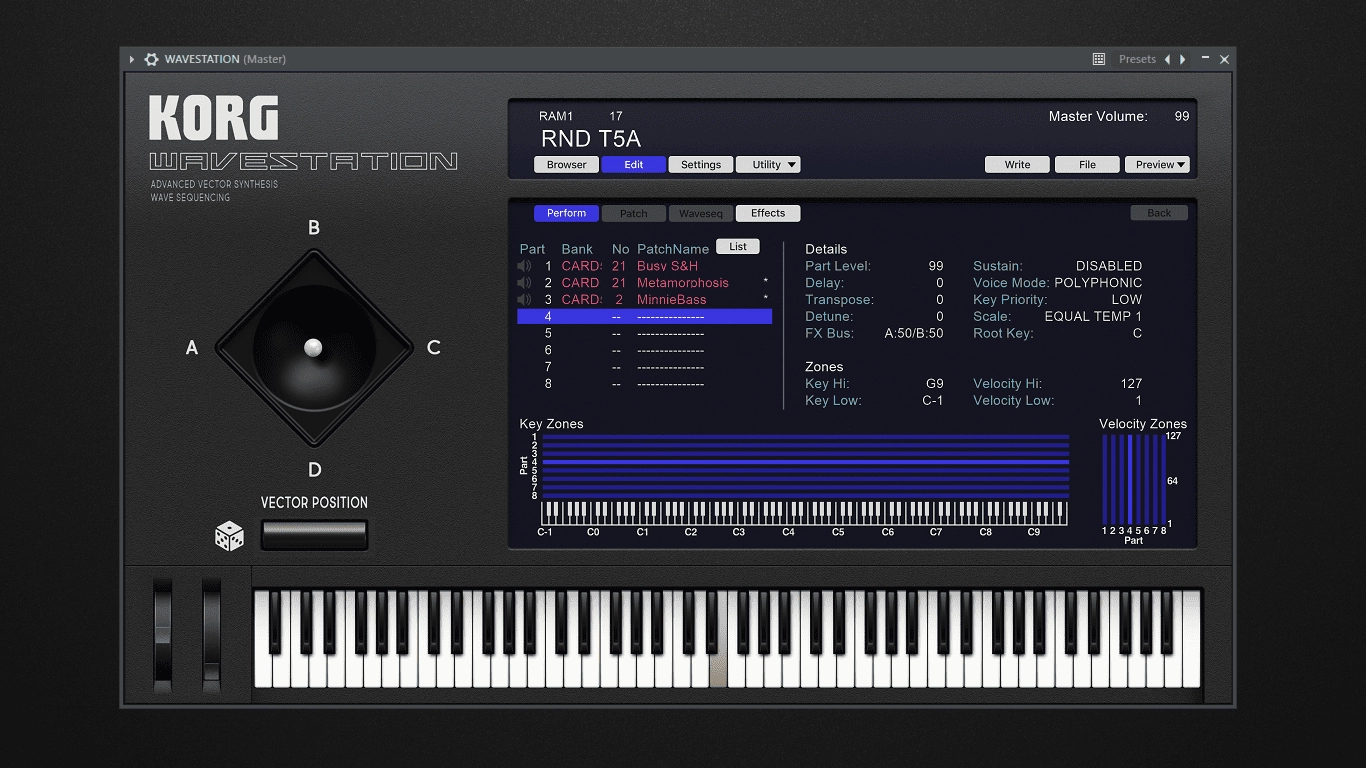The width and height of the screenshot is (1366, 768).
Task: Go to previous preset arrow
Action: 1167,59
